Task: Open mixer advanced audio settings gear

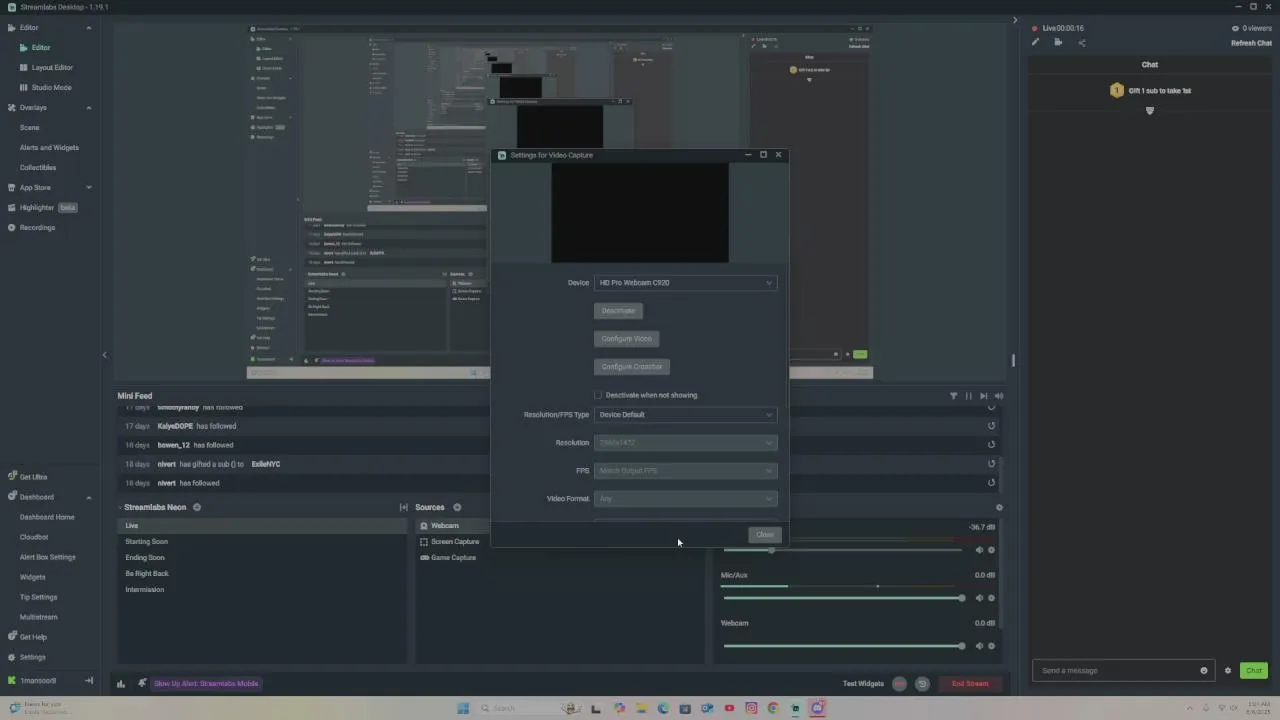Action: (999, 508)
